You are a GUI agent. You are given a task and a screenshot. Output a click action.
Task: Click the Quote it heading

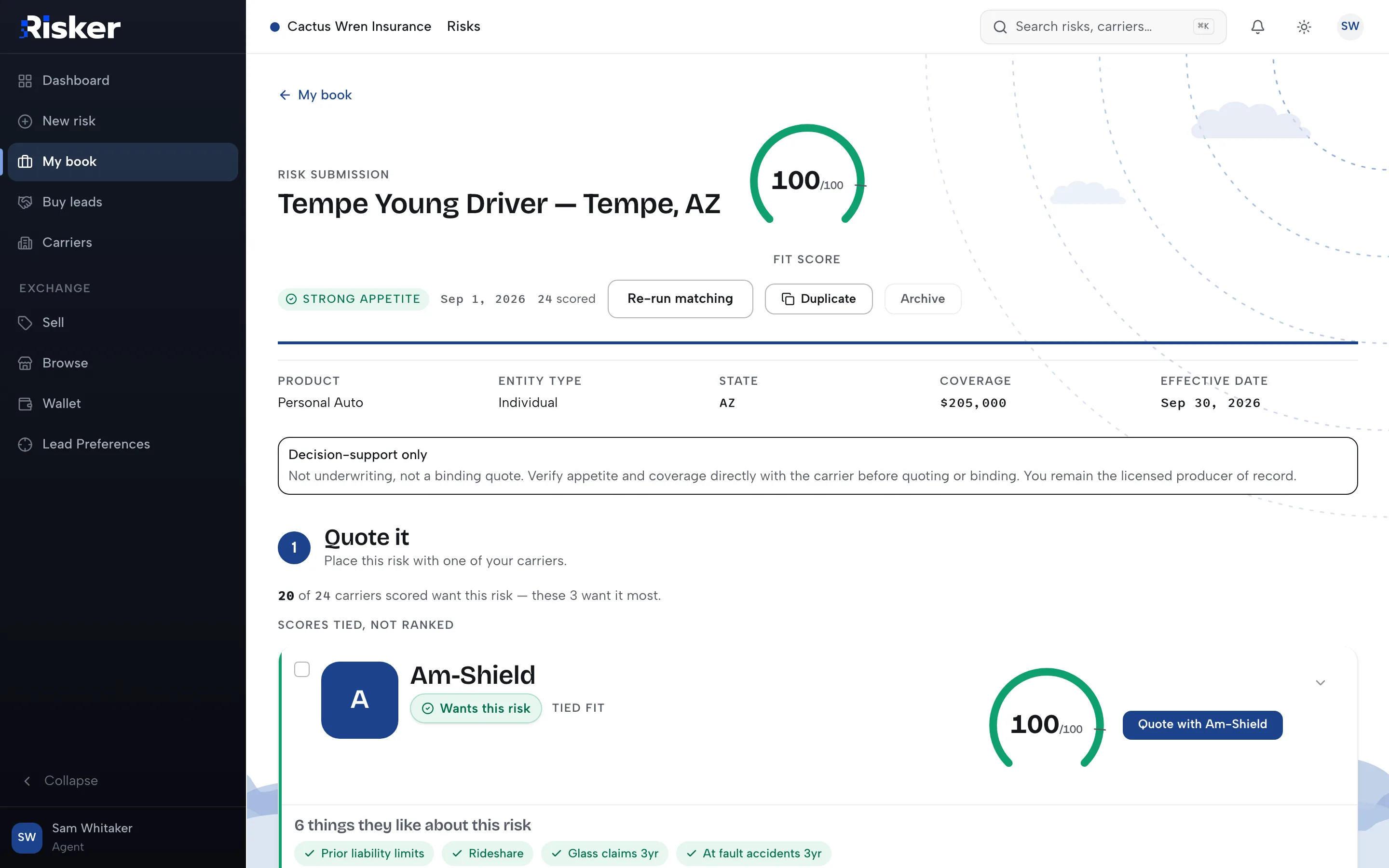click(366, 538)
